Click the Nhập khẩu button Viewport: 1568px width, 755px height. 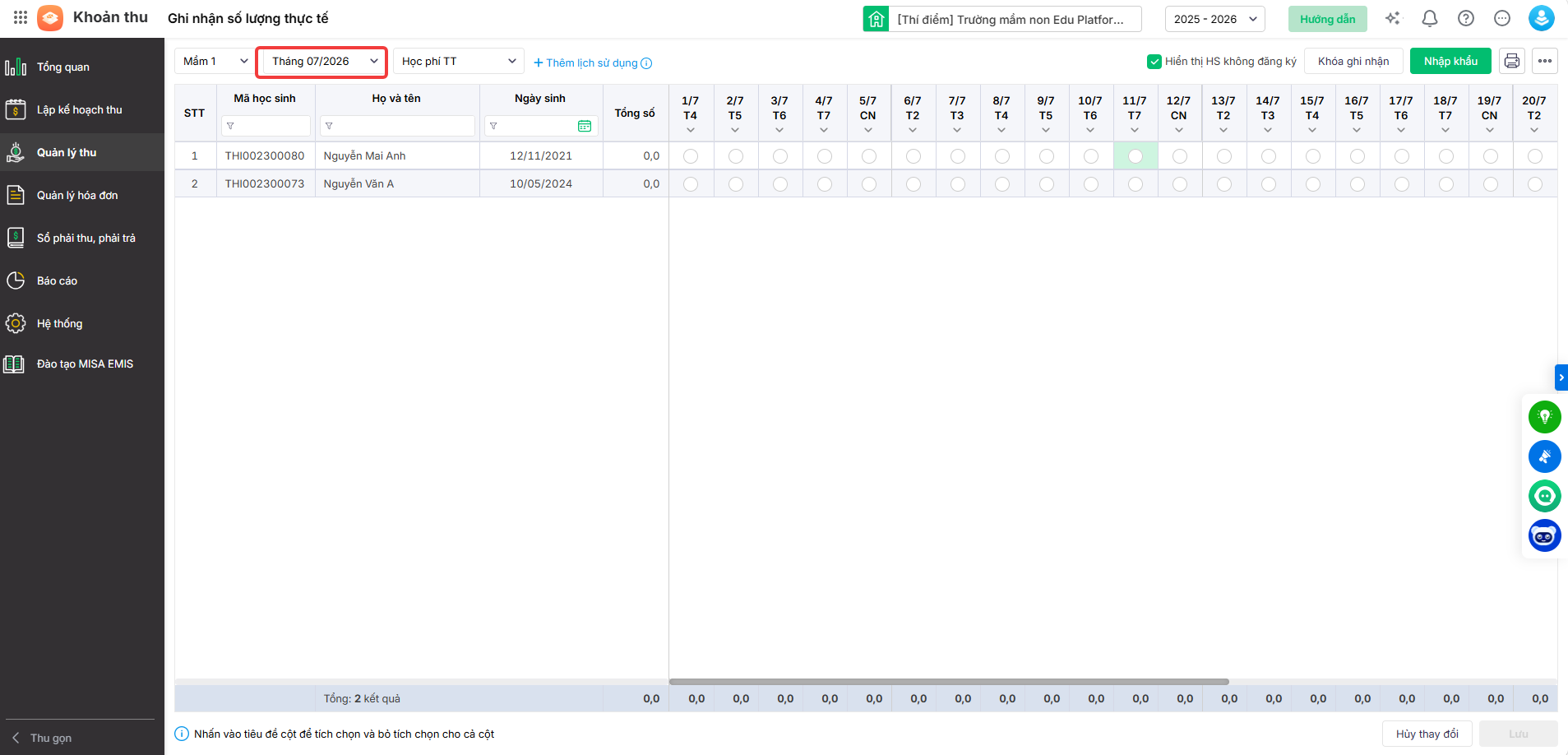(1450, 61)
